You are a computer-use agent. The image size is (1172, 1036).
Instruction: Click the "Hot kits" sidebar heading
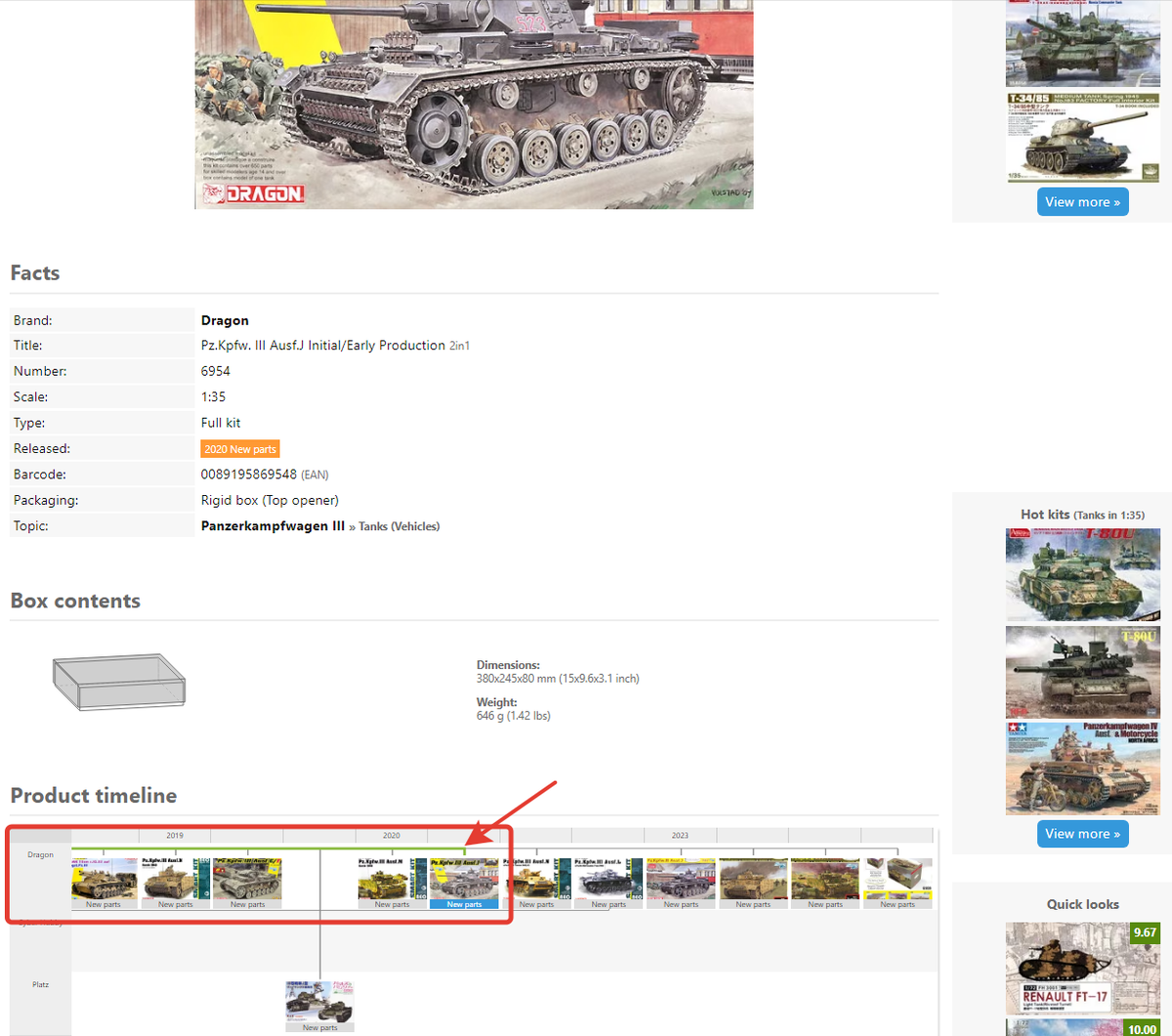tap(1045, 515)
